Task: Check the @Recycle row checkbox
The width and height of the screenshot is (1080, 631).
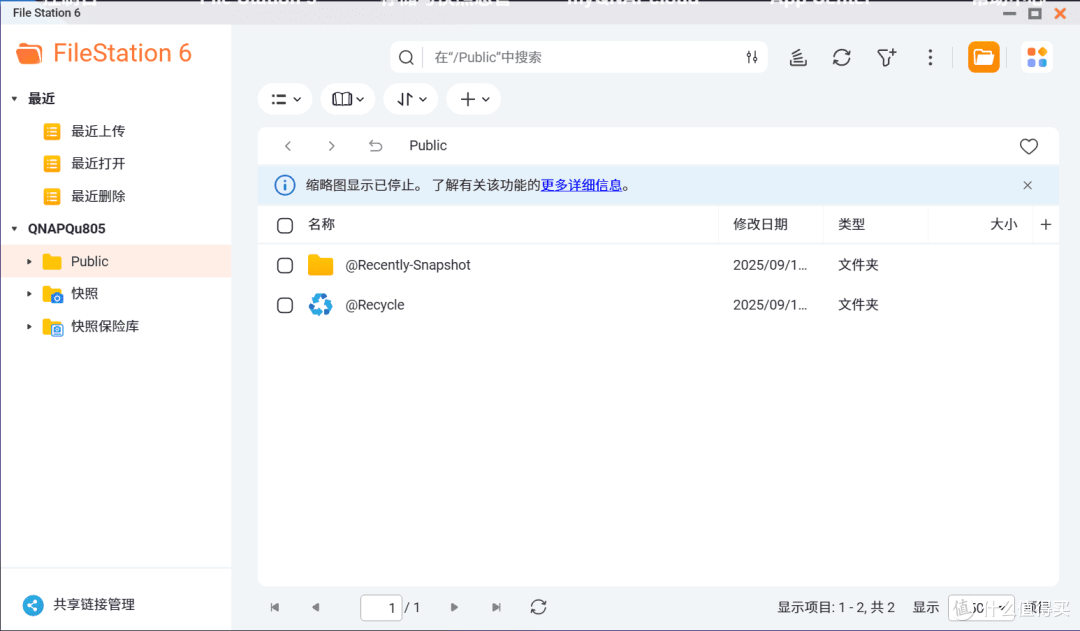Action: point(284,305)
